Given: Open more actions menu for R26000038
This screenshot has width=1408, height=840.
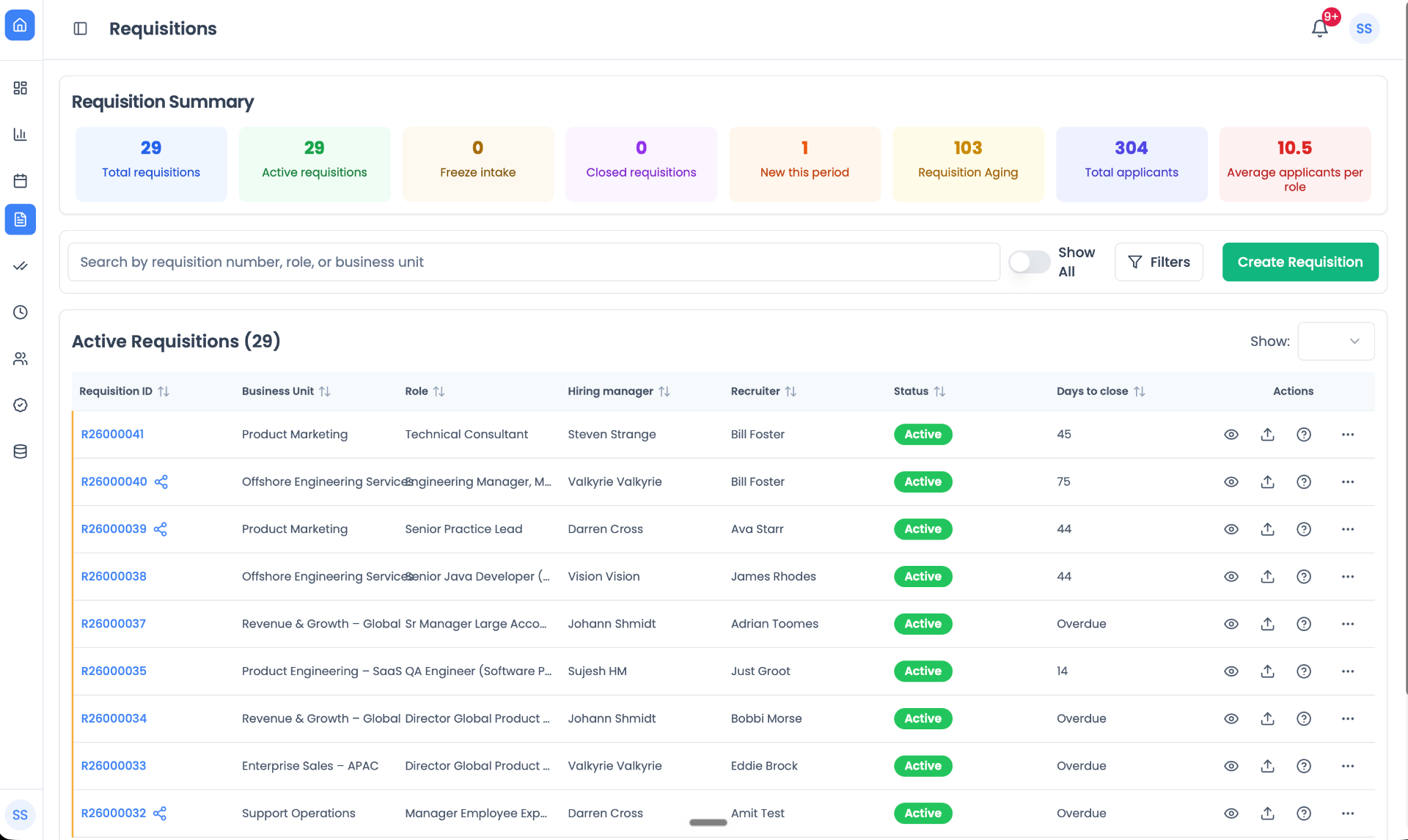Looking at the screenshot, I should point(1348,577).
